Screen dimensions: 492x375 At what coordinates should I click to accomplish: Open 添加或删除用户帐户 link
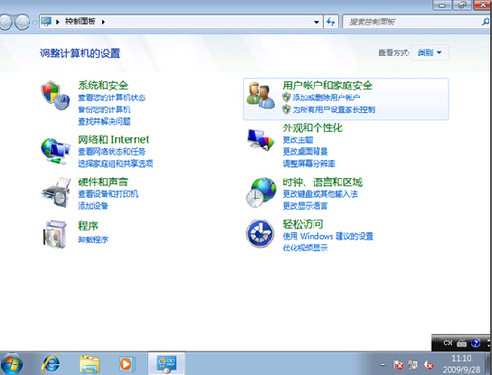[x=326, y=98]
